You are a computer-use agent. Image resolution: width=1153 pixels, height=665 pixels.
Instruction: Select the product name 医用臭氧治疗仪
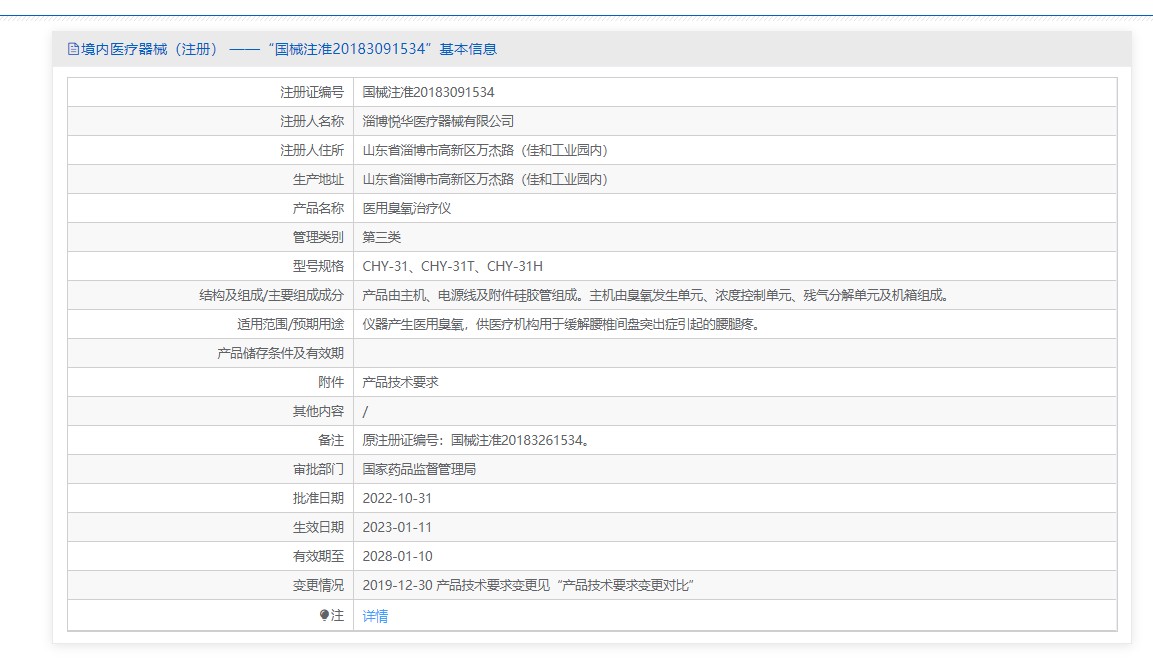[407, 208]
